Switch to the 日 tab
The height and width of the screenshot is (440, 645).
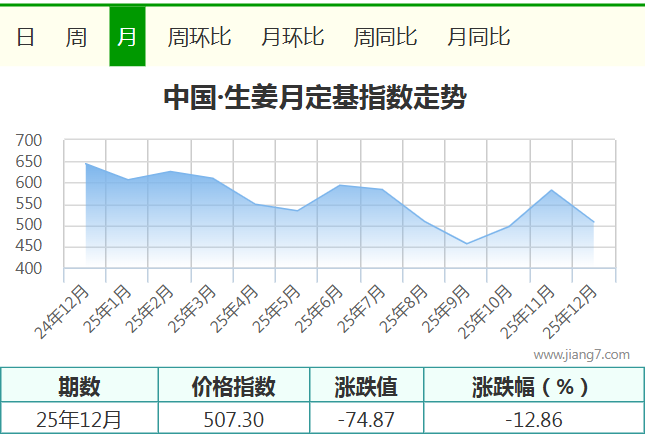click(x=26, y=37)
